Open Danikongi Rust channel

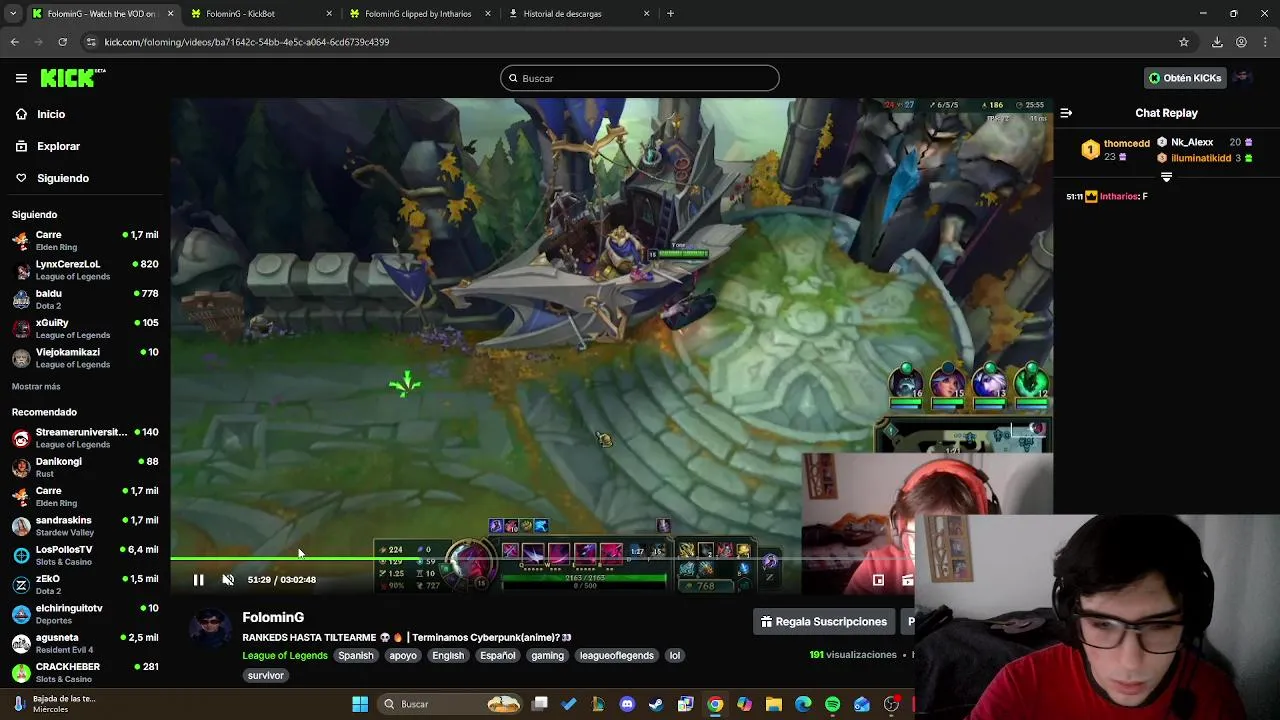tap(85, 467)
